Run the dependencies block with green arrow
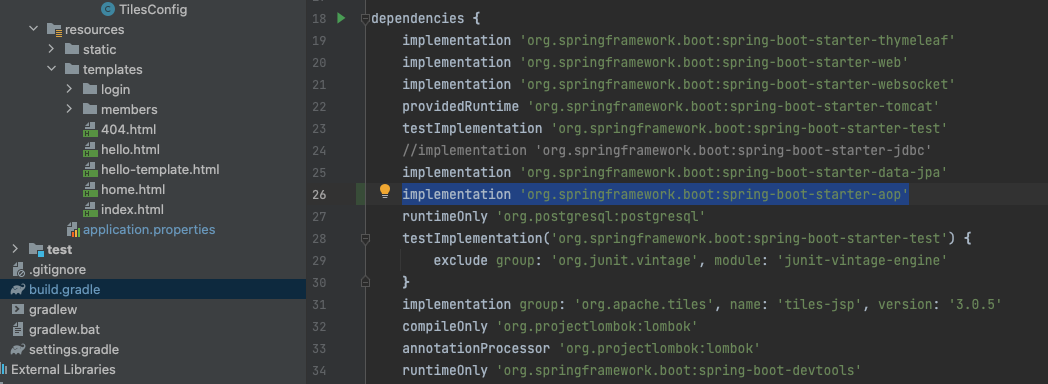Image resolution: width=1048 pixels, height=384 pixels. click(x=341, y=18)
